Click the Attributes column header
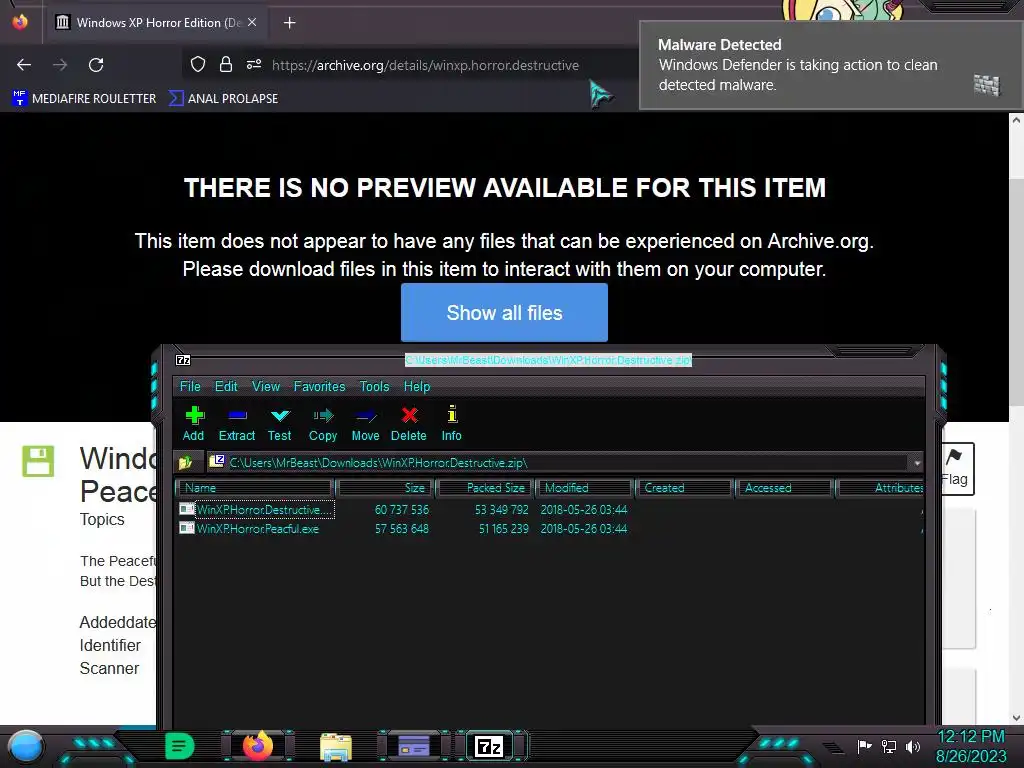The height and width of the screenshot is (768, 1024). point(880,488)
